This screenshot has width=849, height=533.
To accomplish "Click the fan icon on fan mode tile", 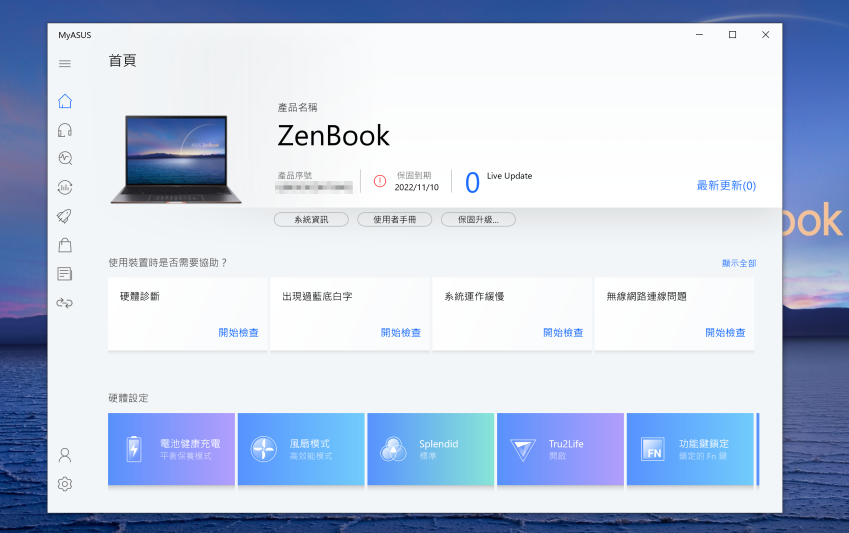I will pyautogui.click(x=264, y=449).
